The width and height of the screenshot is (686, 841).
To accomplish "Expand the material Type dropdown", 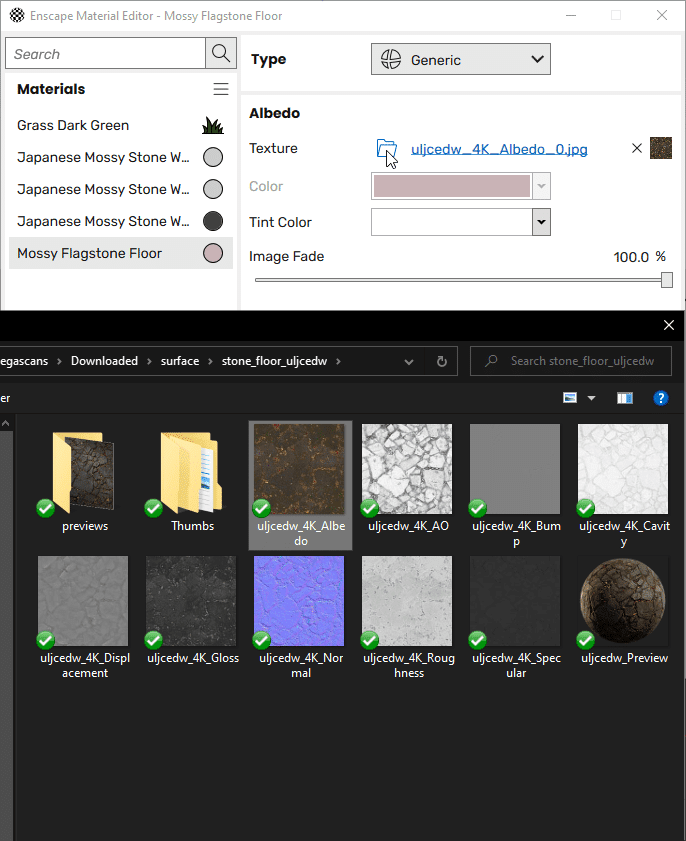I will coord(460,60).
